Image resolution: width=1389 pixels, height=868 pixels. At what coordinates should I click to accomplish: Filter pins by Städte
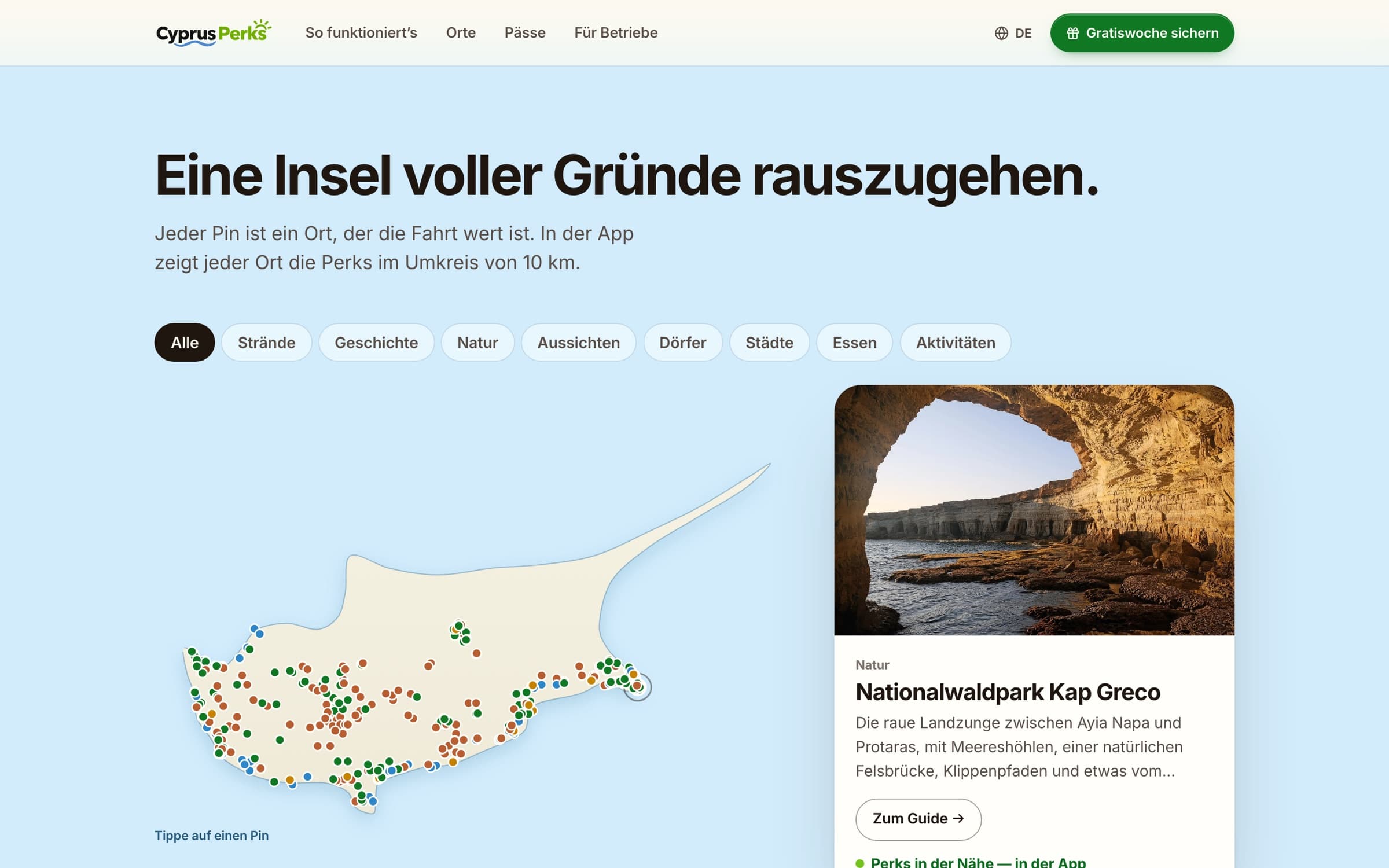(x=769, y=343)
